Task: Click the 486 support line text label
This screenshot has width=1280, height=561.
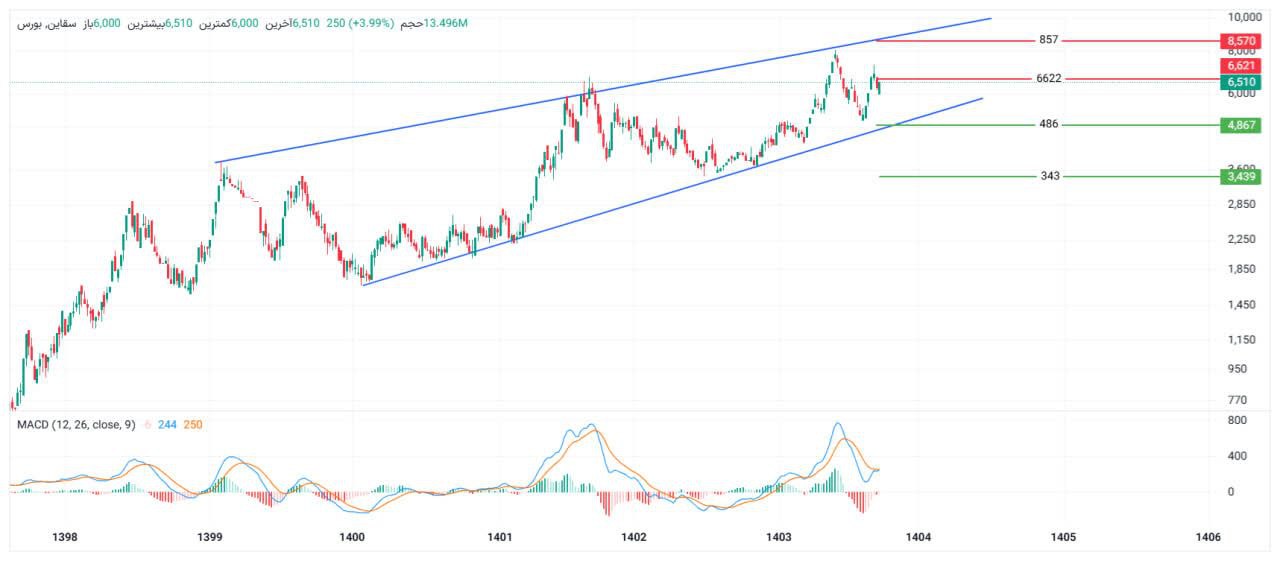Action: click(x=1048, y=125)
